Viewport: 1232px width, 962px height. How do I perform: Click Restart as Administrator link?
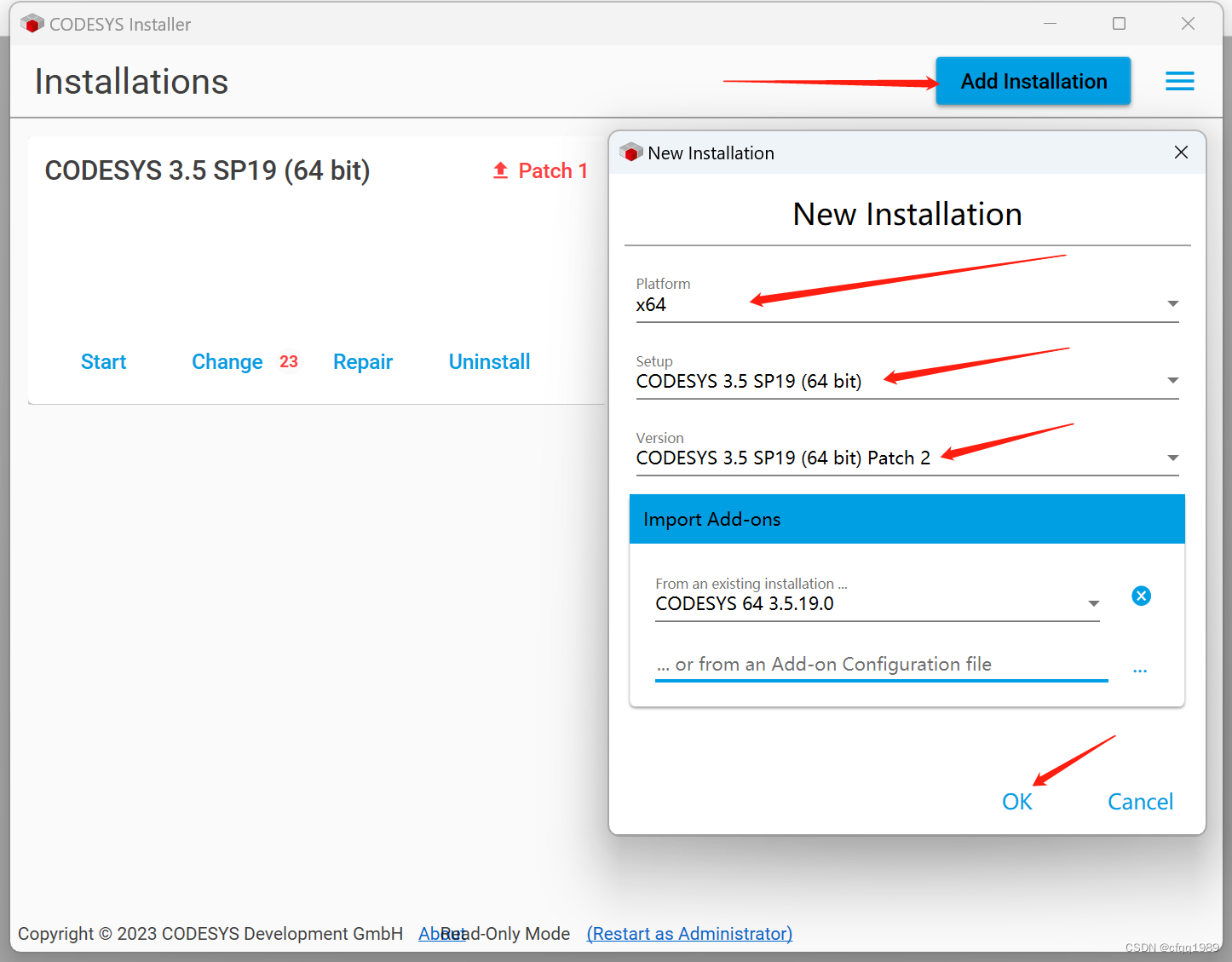pyautogui.click(x=689, y=934)
